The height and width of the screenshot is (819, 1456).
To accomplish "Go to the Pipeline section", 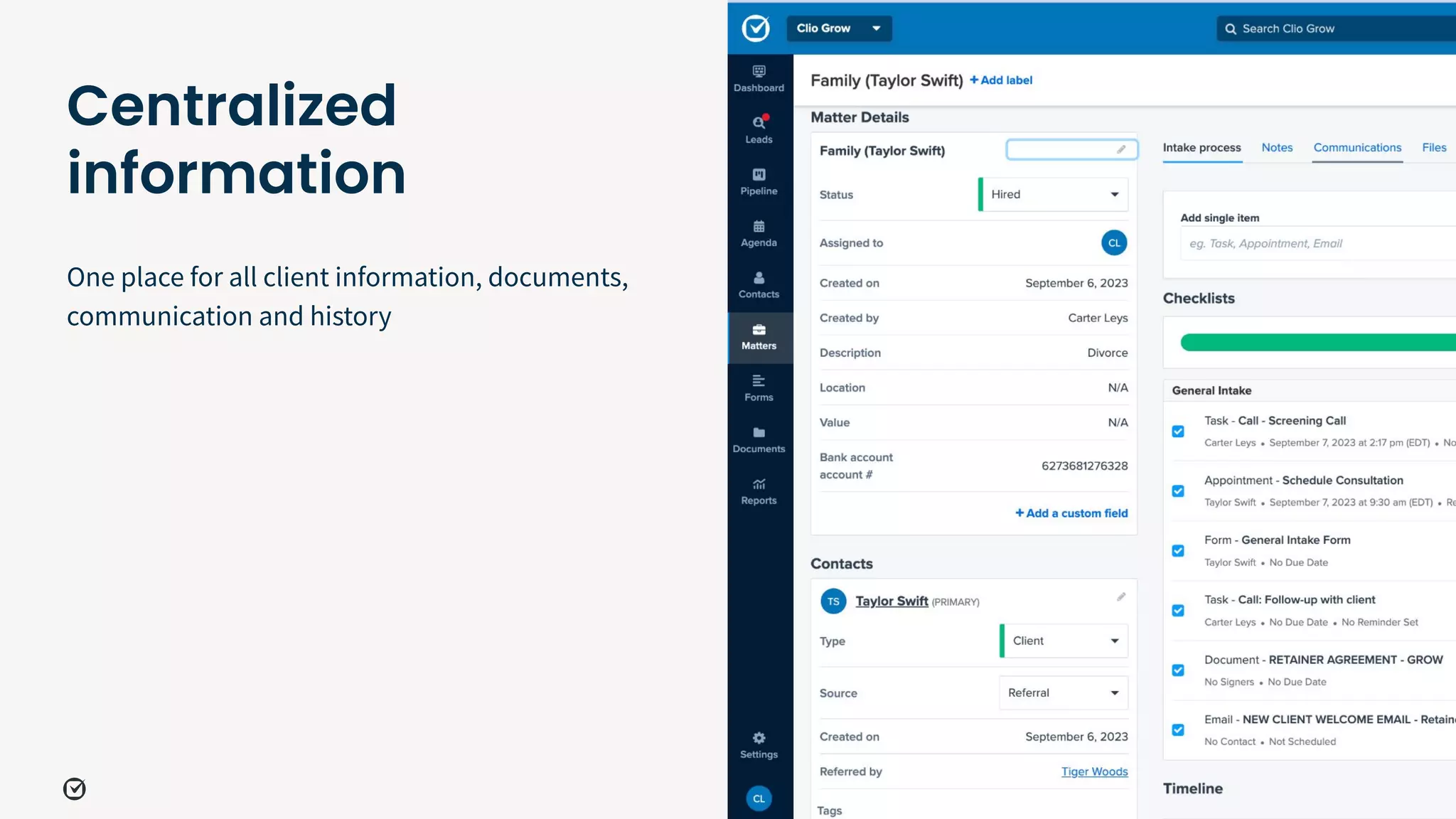I will (759, 182).
